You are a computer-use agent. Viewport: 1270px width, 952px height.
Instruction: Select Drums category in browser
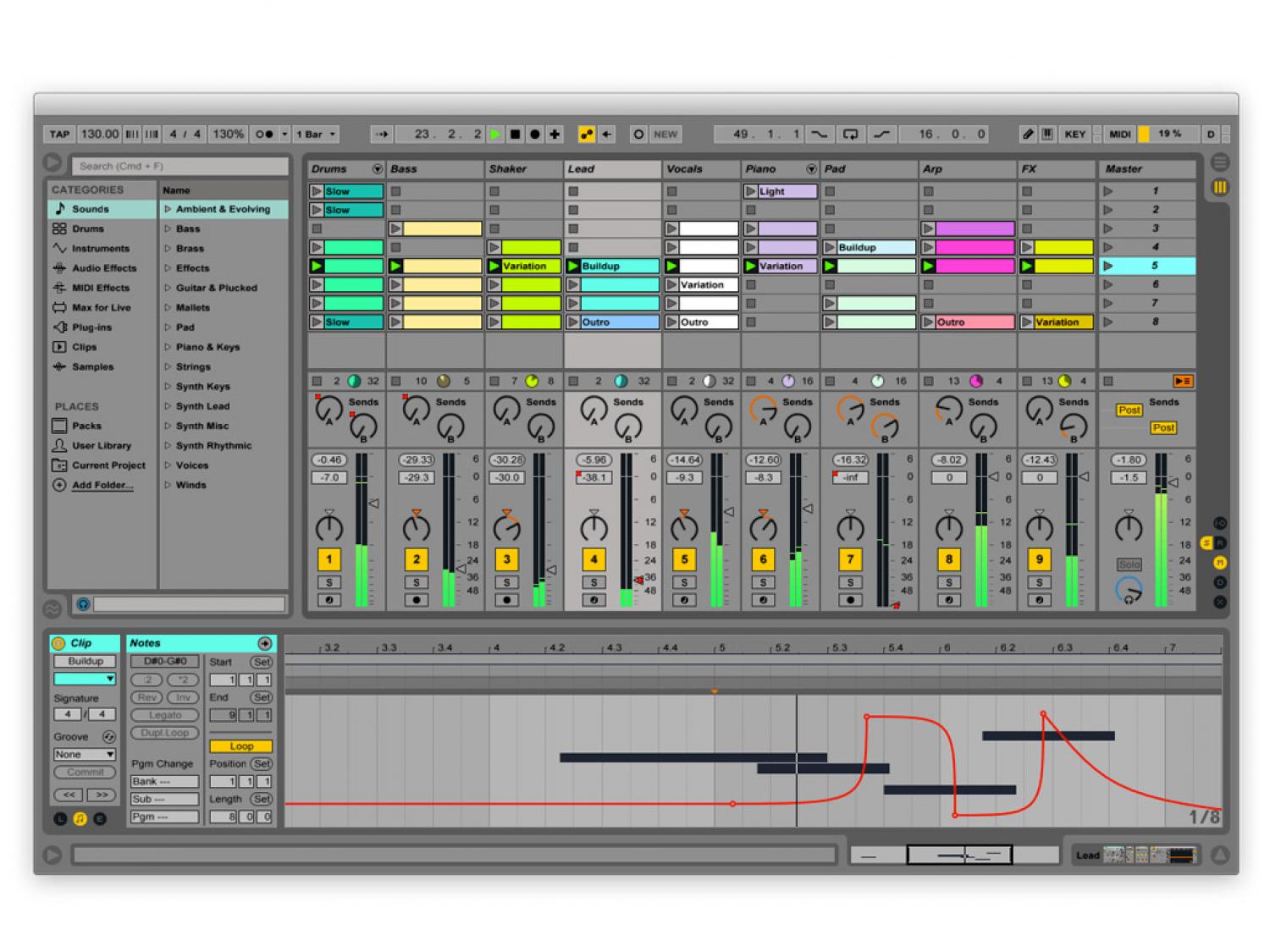click(x=88, y=228)
